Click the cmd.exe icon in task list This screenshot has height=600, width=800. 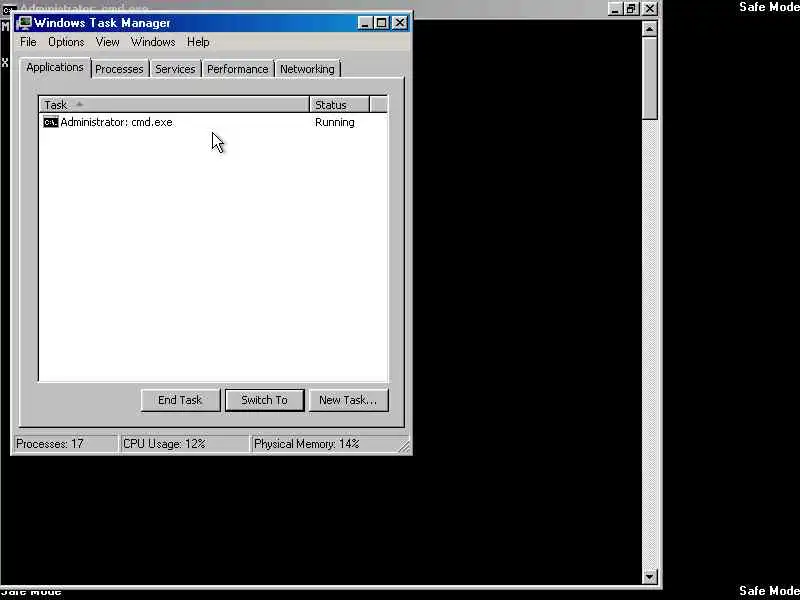coord(51,122)
